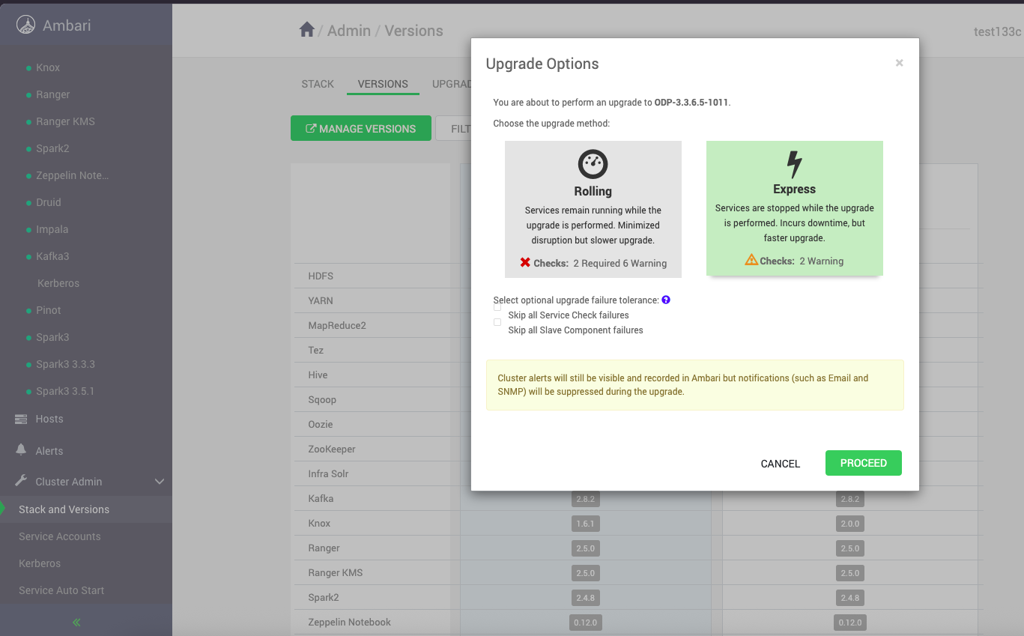The height and width of the screenshot is (636, 1024).
Task: Enable Skip all Service Check failures
Action: click(x=497, y=308)
